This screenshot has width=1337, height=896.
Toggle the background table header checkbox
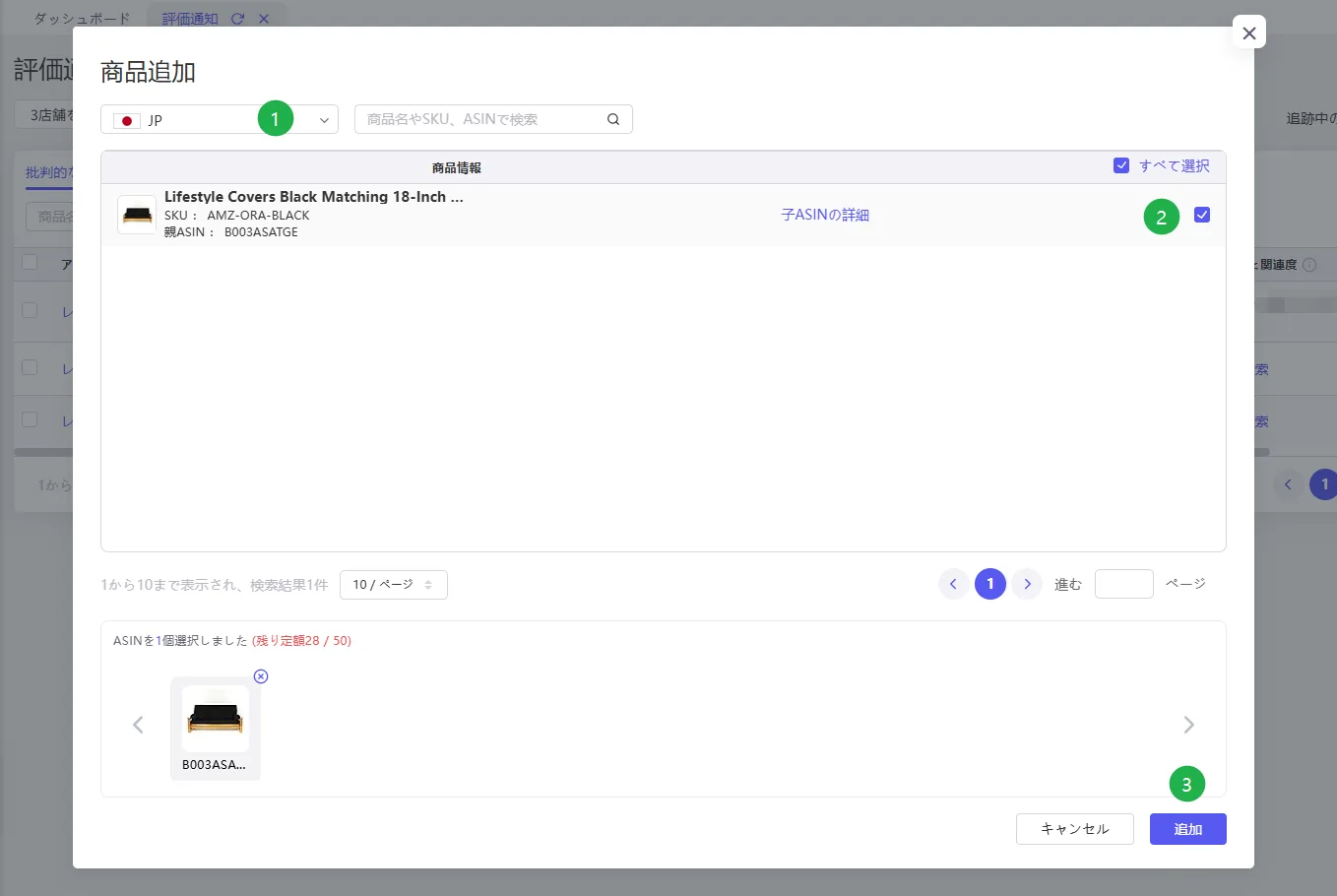30,262
